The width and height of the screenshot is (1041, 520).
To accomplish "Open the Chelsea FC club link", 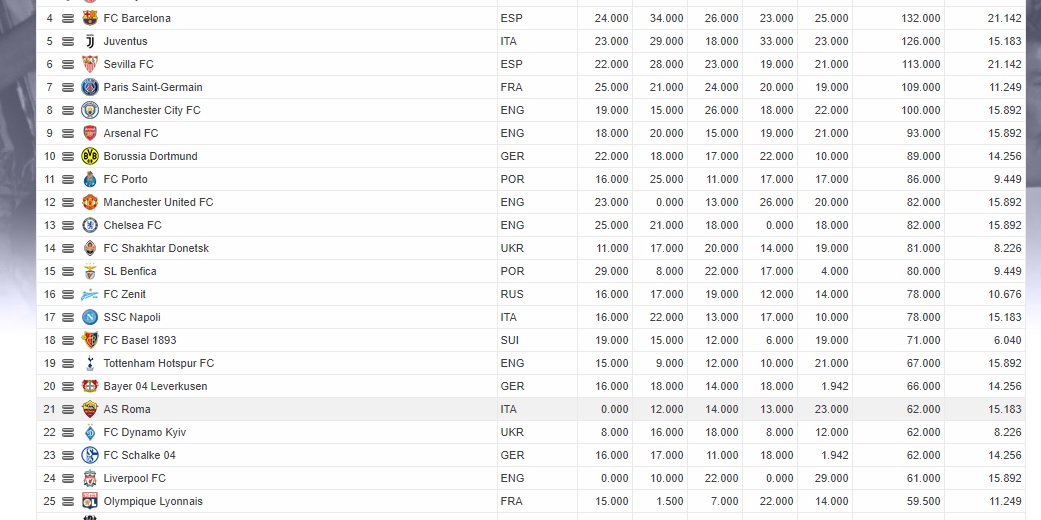I will pyautogui.click(x=132, y=225).
